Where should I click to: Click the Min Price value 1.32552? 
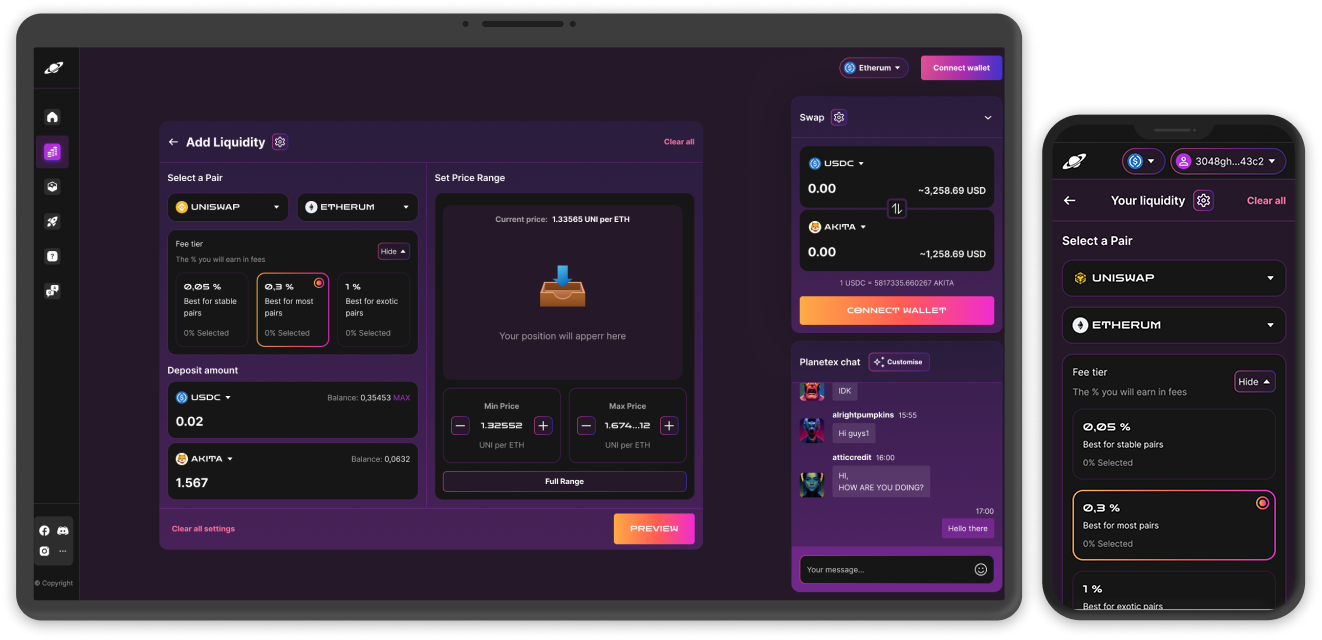click(501, 426)
